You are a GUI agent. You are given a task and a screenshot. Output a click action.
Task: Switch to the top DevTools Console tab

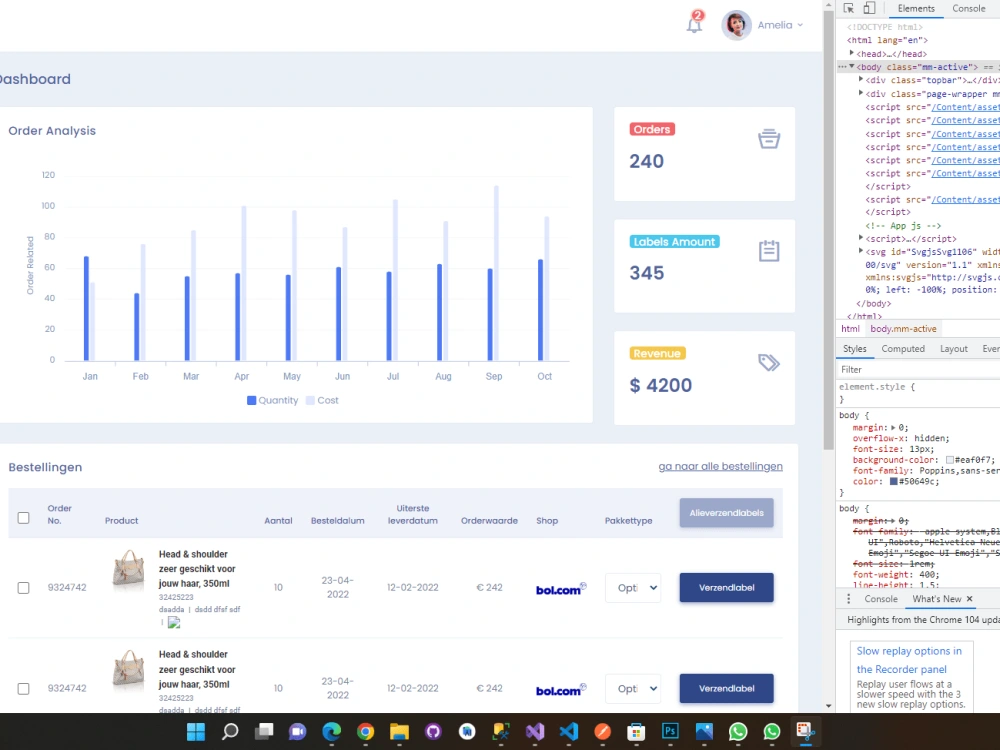[x=968, y=8]
